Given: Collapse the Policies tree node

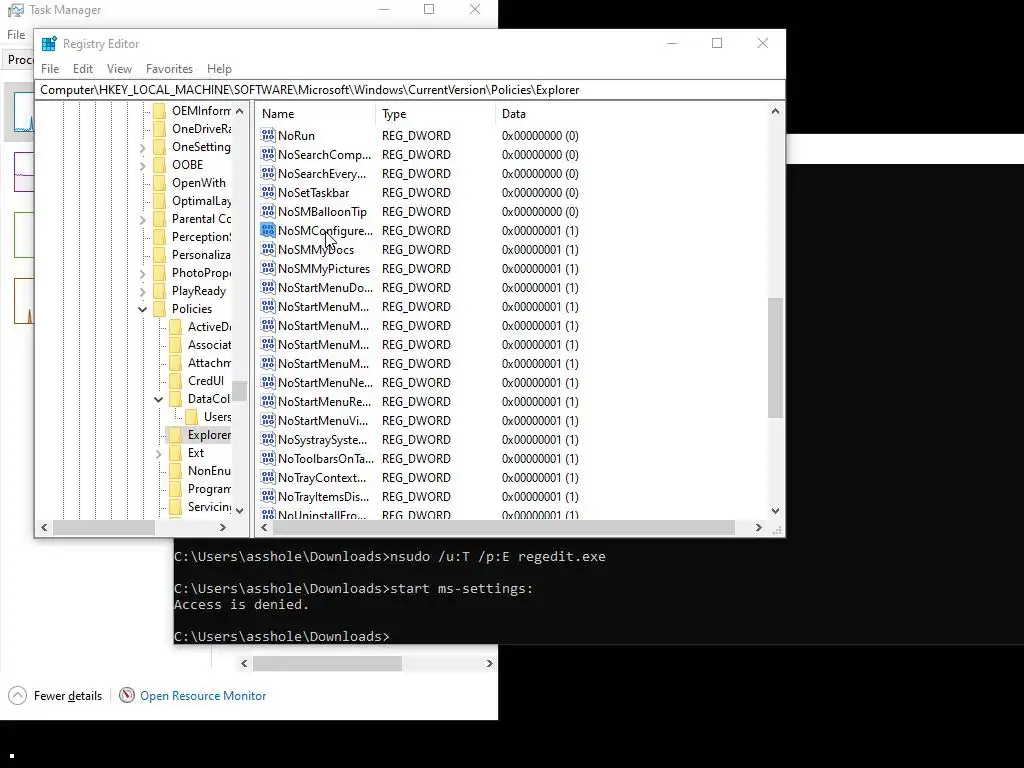Looking at the screenshot, I should (x=142, y=309).
